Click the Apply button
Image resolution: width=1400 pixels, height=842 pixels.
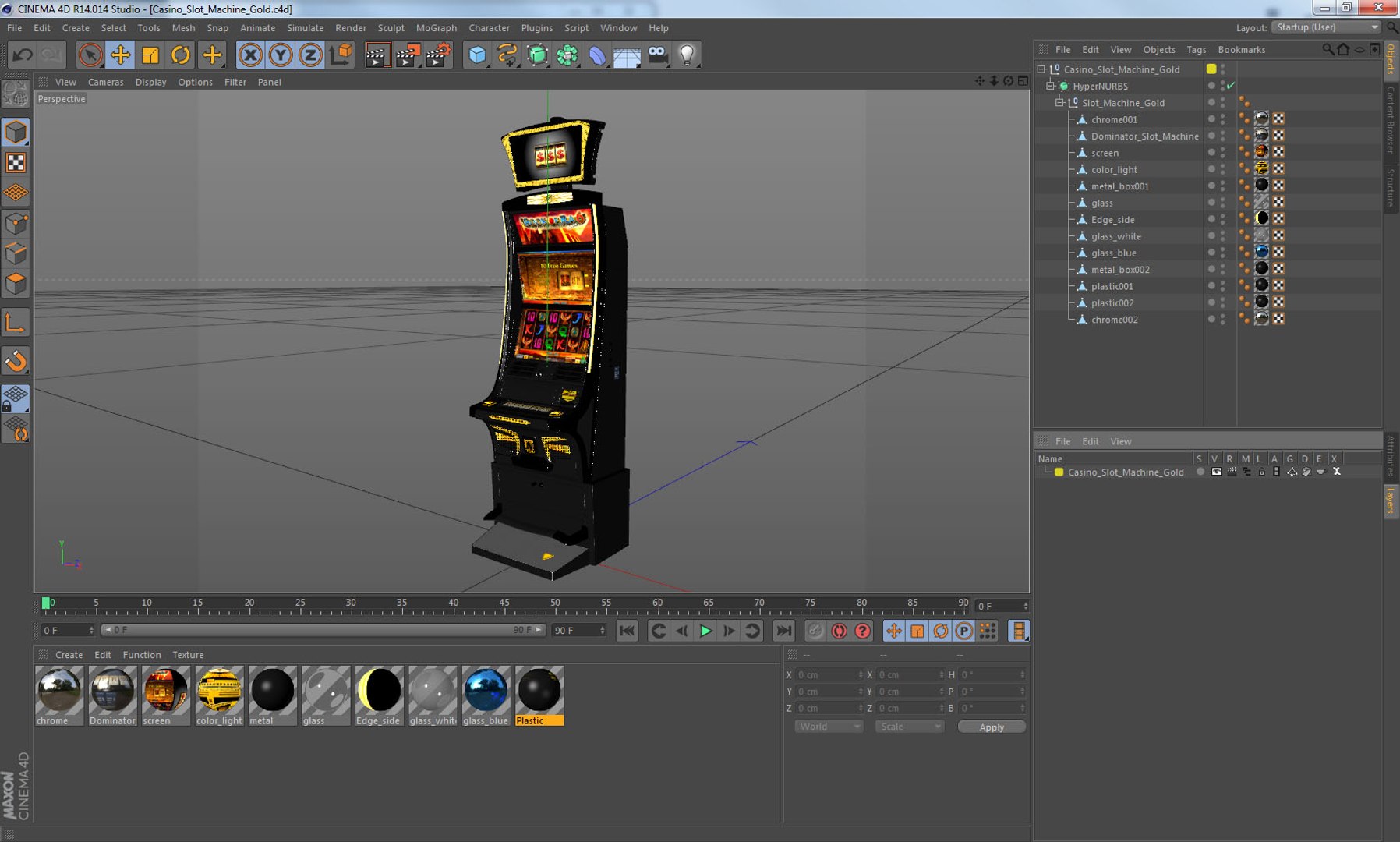point(992,727)
